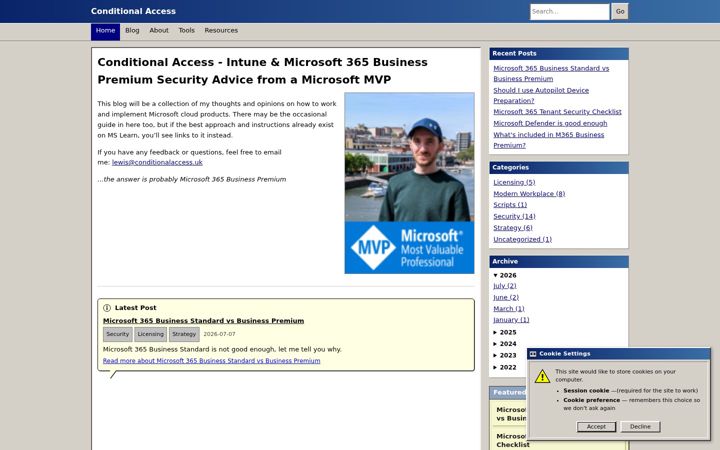
Task: Open the March (1) archive
Action: point(509,309)
